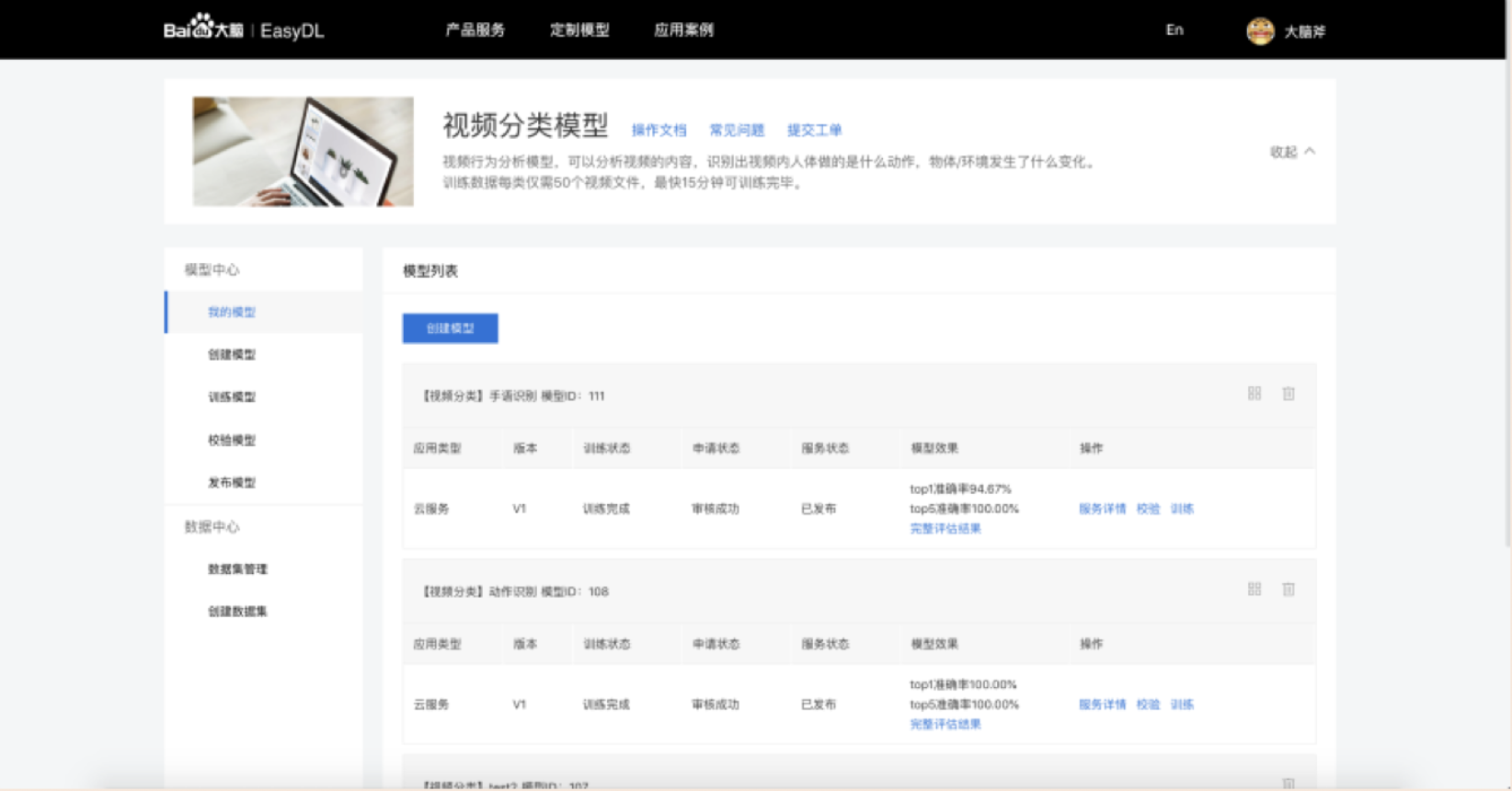The image size is (1512, 791).
Task: Open the 操作文档 documentation link
Action: (x=659, y=130)
